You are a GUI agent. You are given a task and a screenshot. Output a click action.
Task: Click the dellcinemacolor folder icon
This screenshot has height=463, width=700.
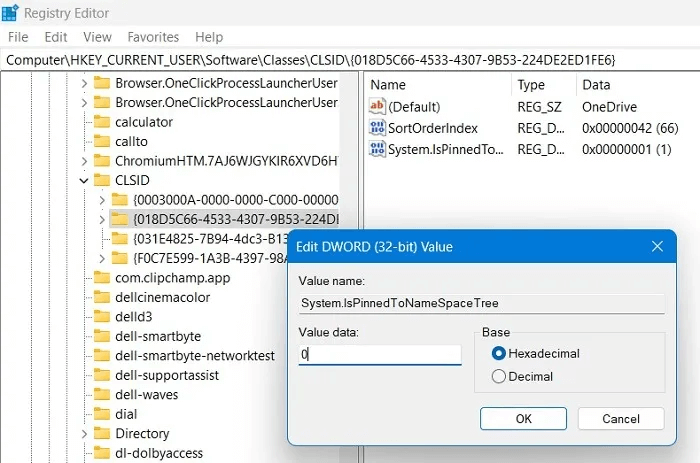click(x=102, y=297)
